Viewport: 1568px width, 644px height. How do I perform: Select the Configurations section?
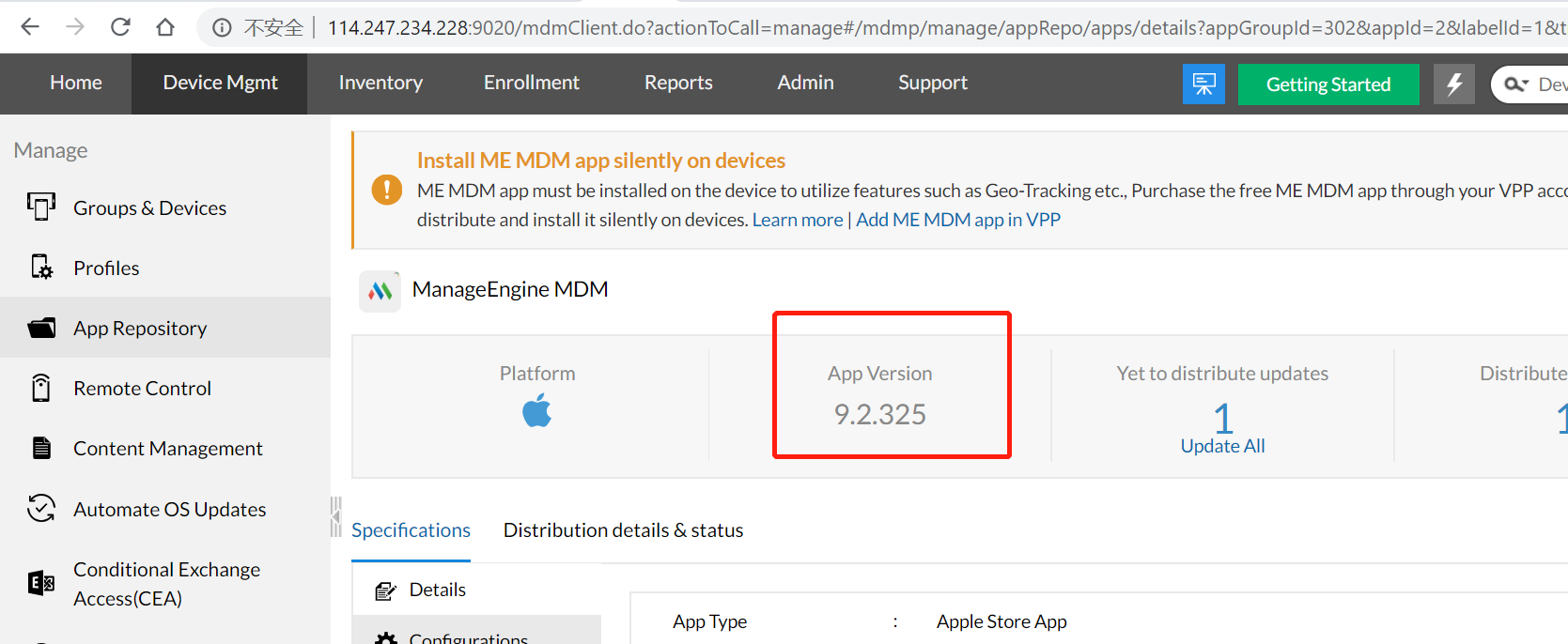(x=476, y=631)
